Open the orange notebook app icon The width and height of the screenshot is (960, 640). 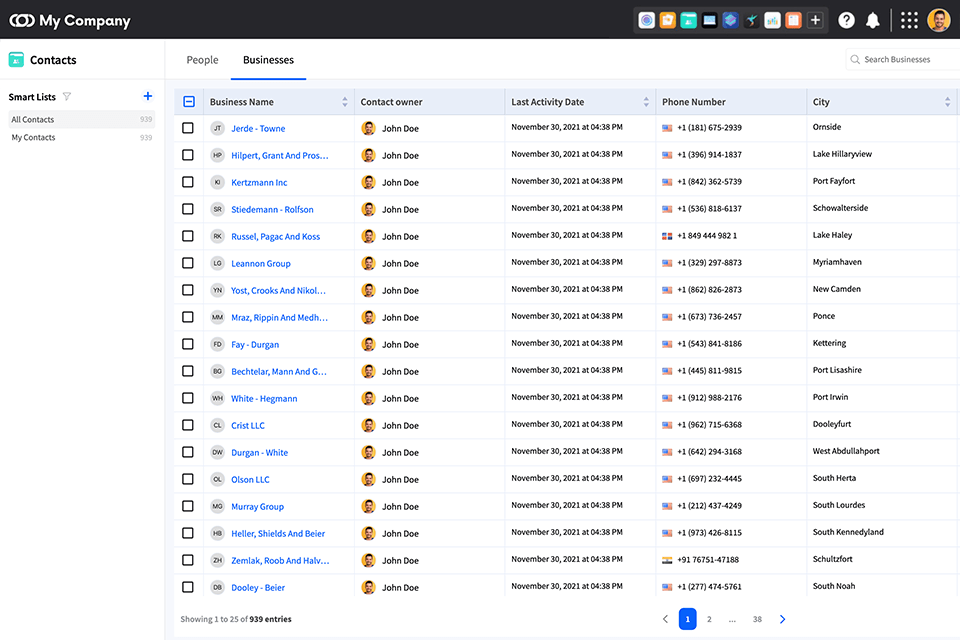tap(793, 20)
